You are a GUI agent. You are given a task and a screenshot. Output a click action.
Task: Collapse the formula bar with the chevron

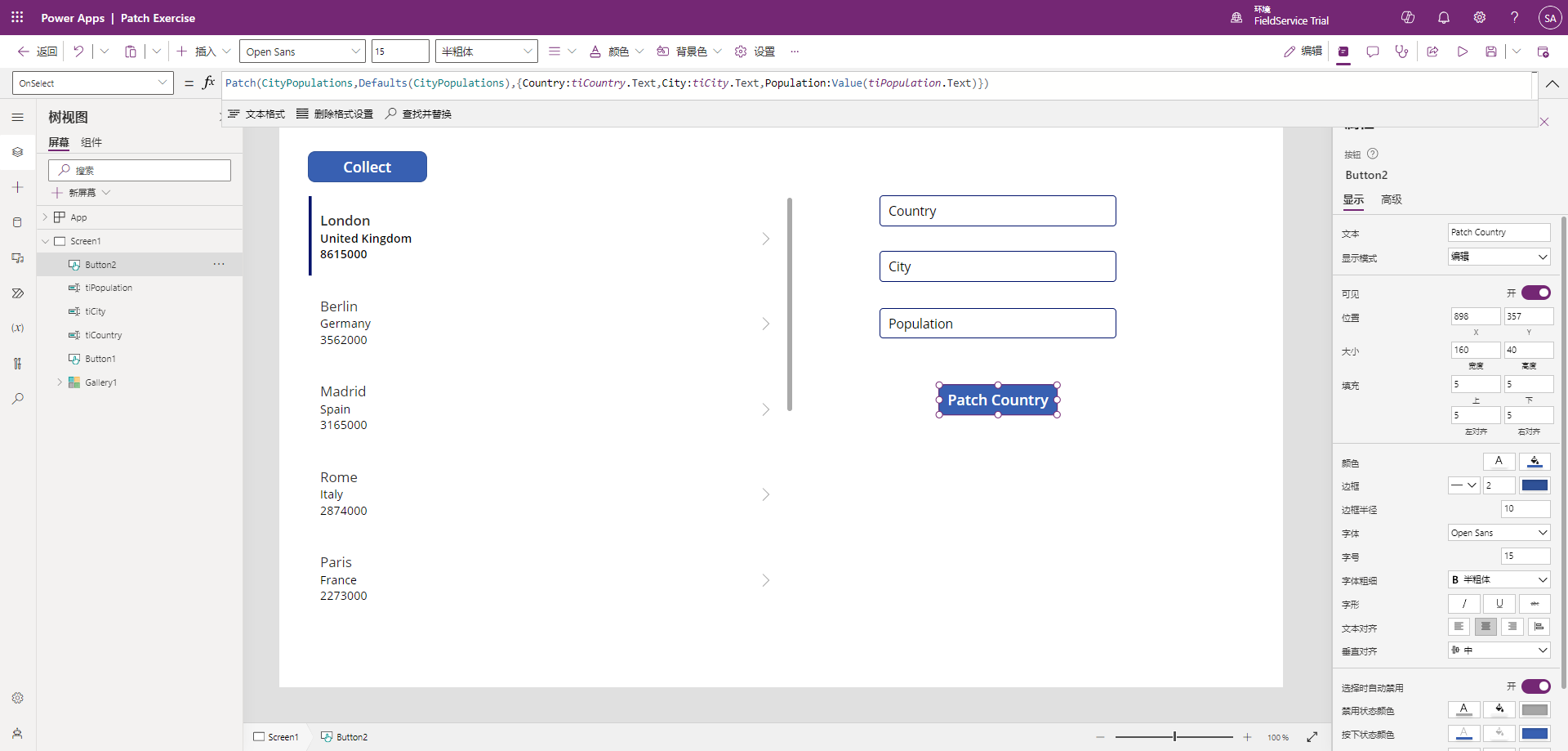click(x=1552, y=83)
